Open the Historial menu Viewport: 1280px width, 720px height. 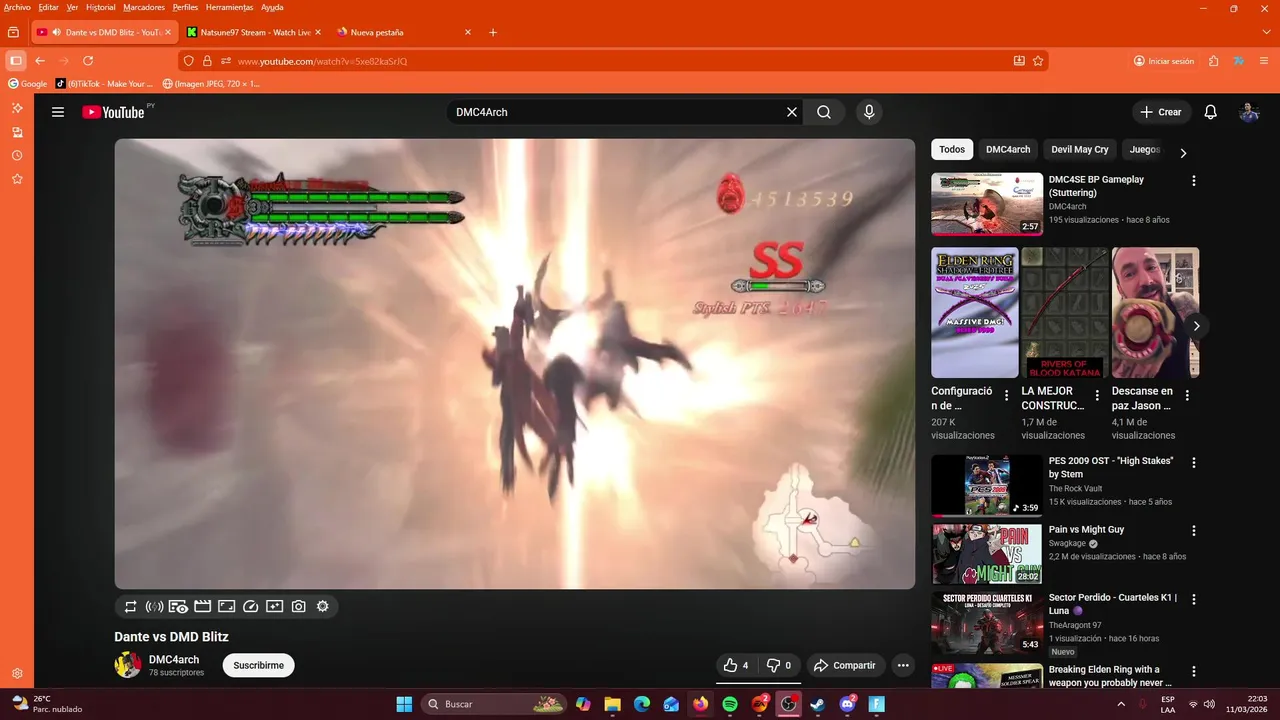tap(100, 7)
